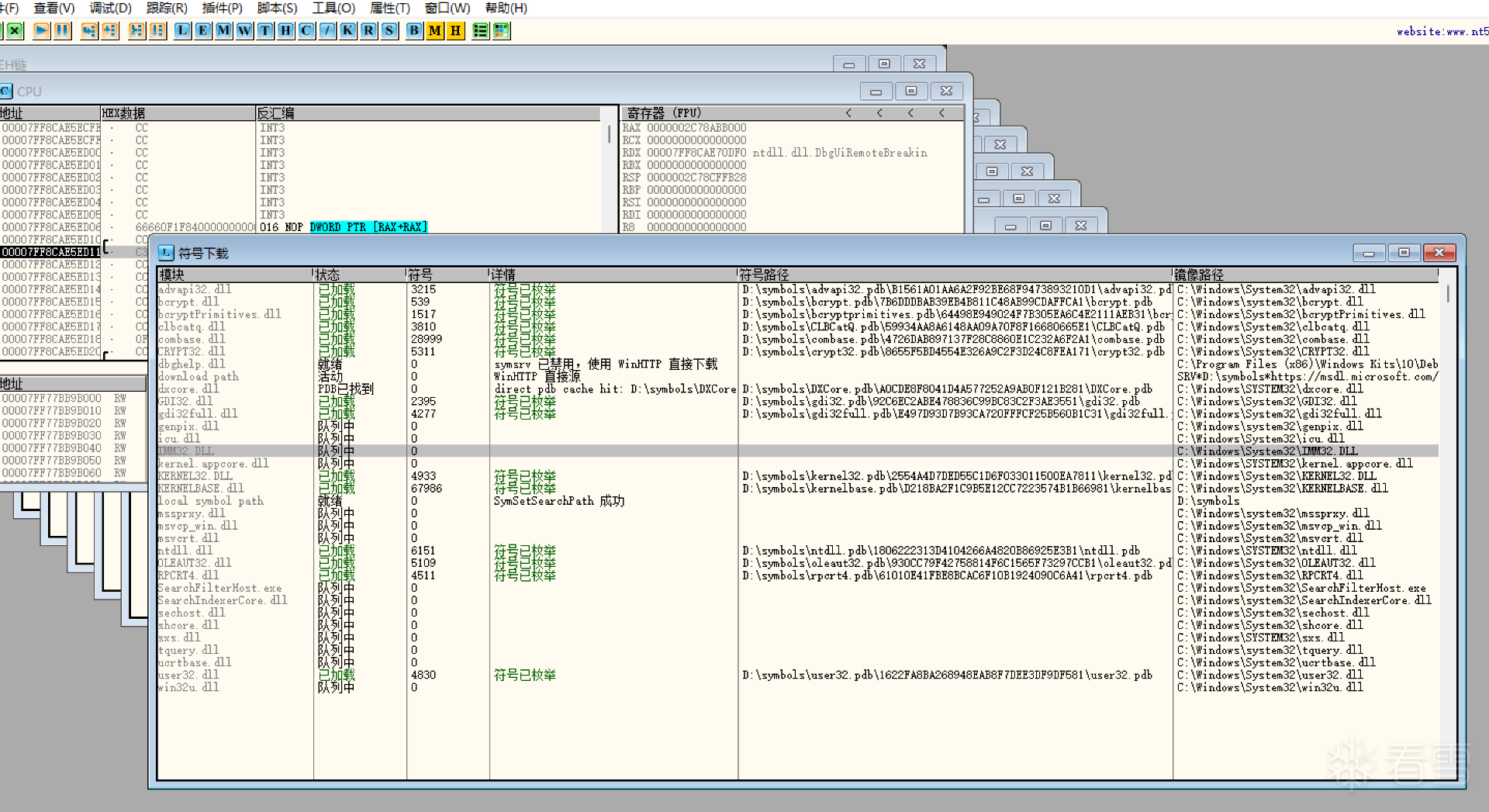Open Patches window via blue slash icon
1489x812 pixels.
328,30
